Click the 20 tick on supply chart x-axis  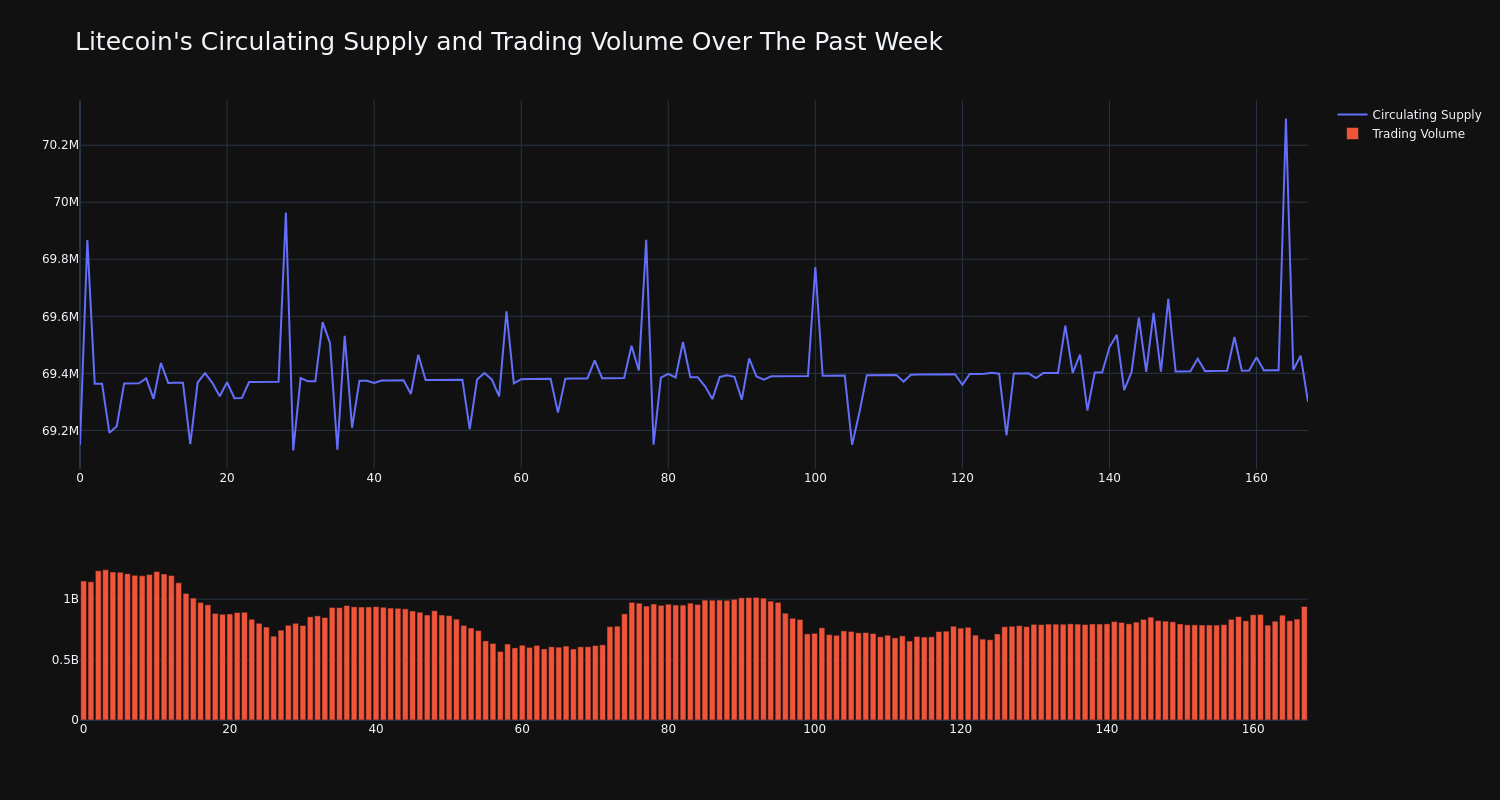point(227,478)
